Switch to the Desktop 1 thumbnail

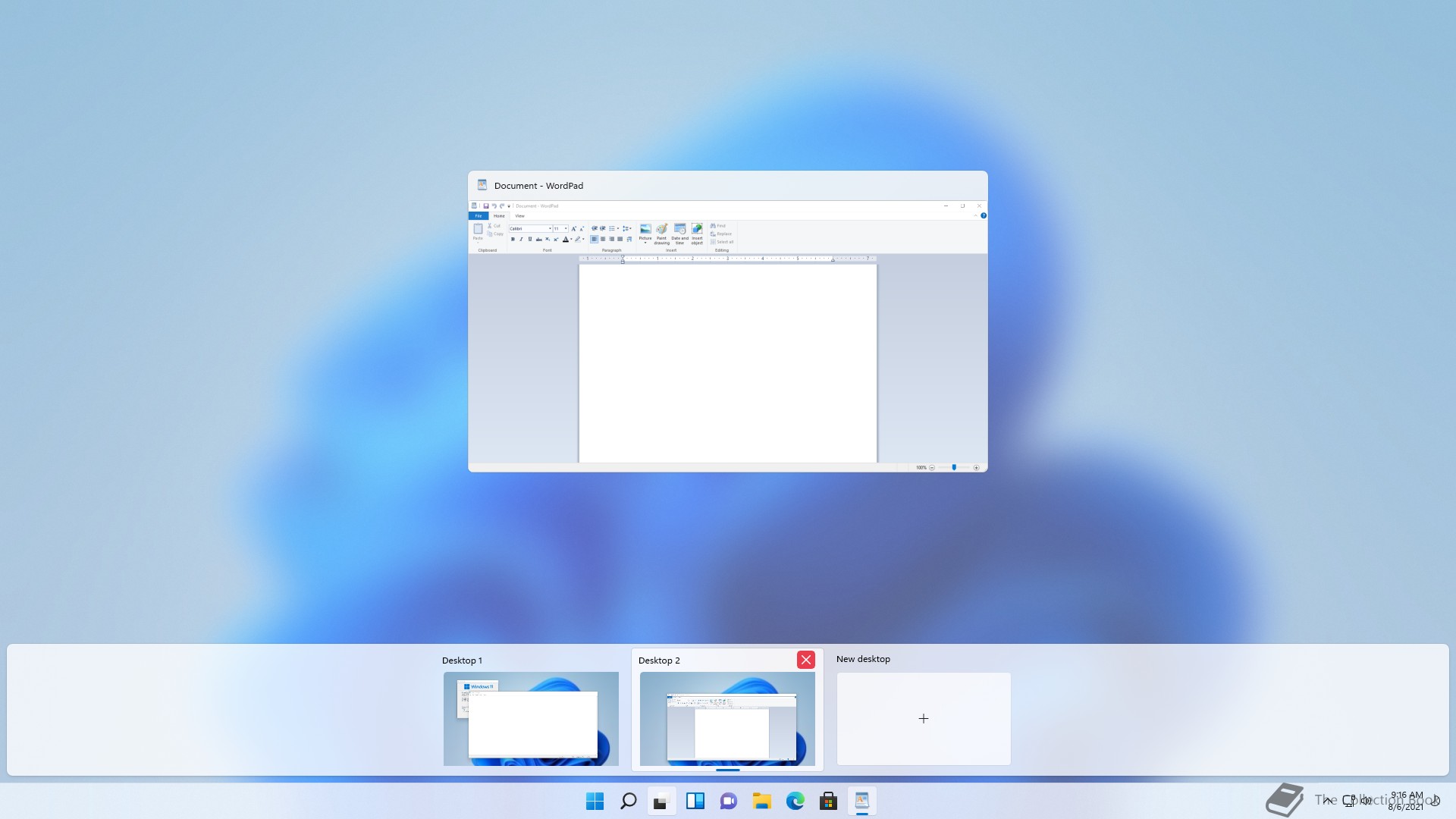[531, 718]
